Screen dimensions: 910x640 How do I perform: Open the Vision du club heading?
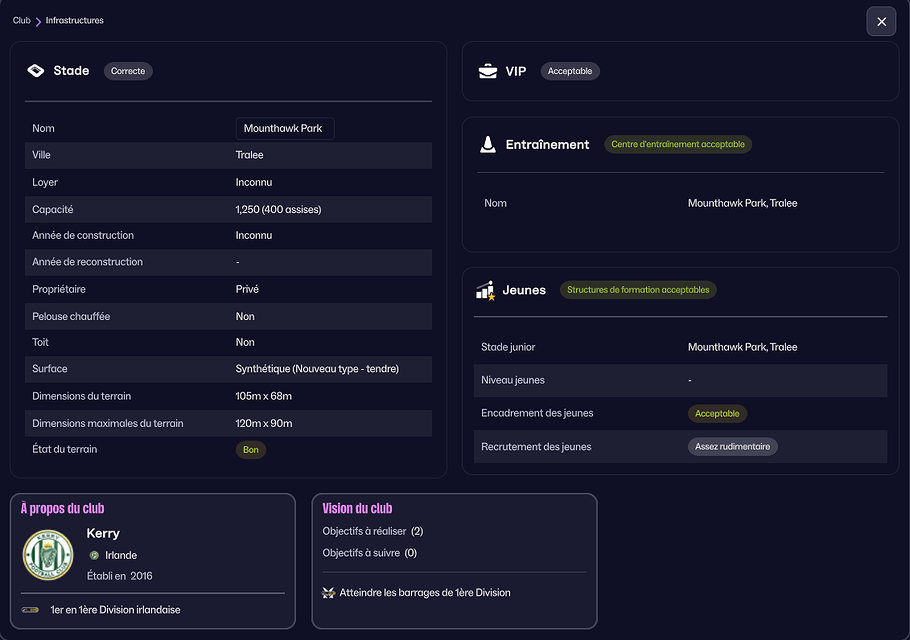358,508
